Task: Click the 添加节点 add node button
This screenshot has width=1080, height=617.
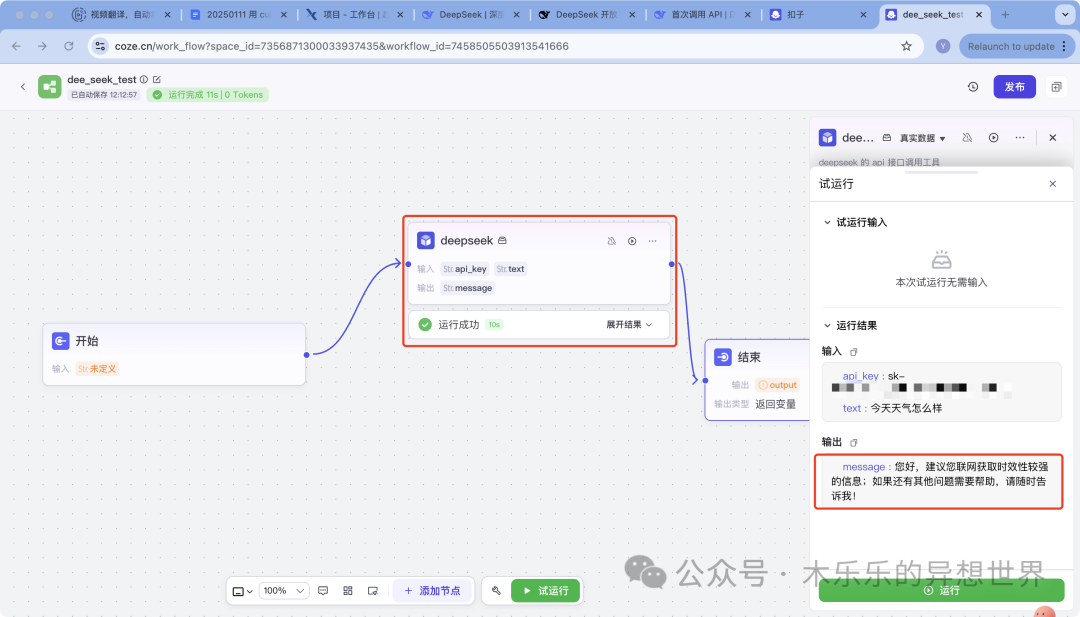Action: tap(433, 591)
